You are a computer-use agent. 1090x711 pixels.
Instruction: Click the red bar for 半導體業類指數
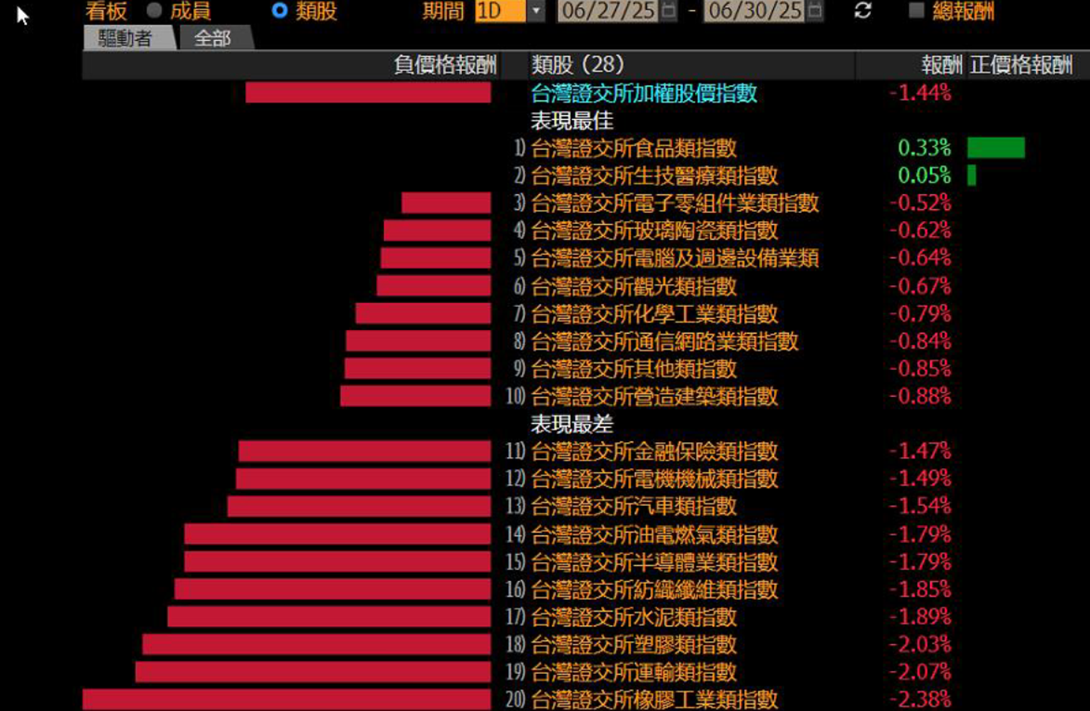pyautogui.click(x=338, y=562)
